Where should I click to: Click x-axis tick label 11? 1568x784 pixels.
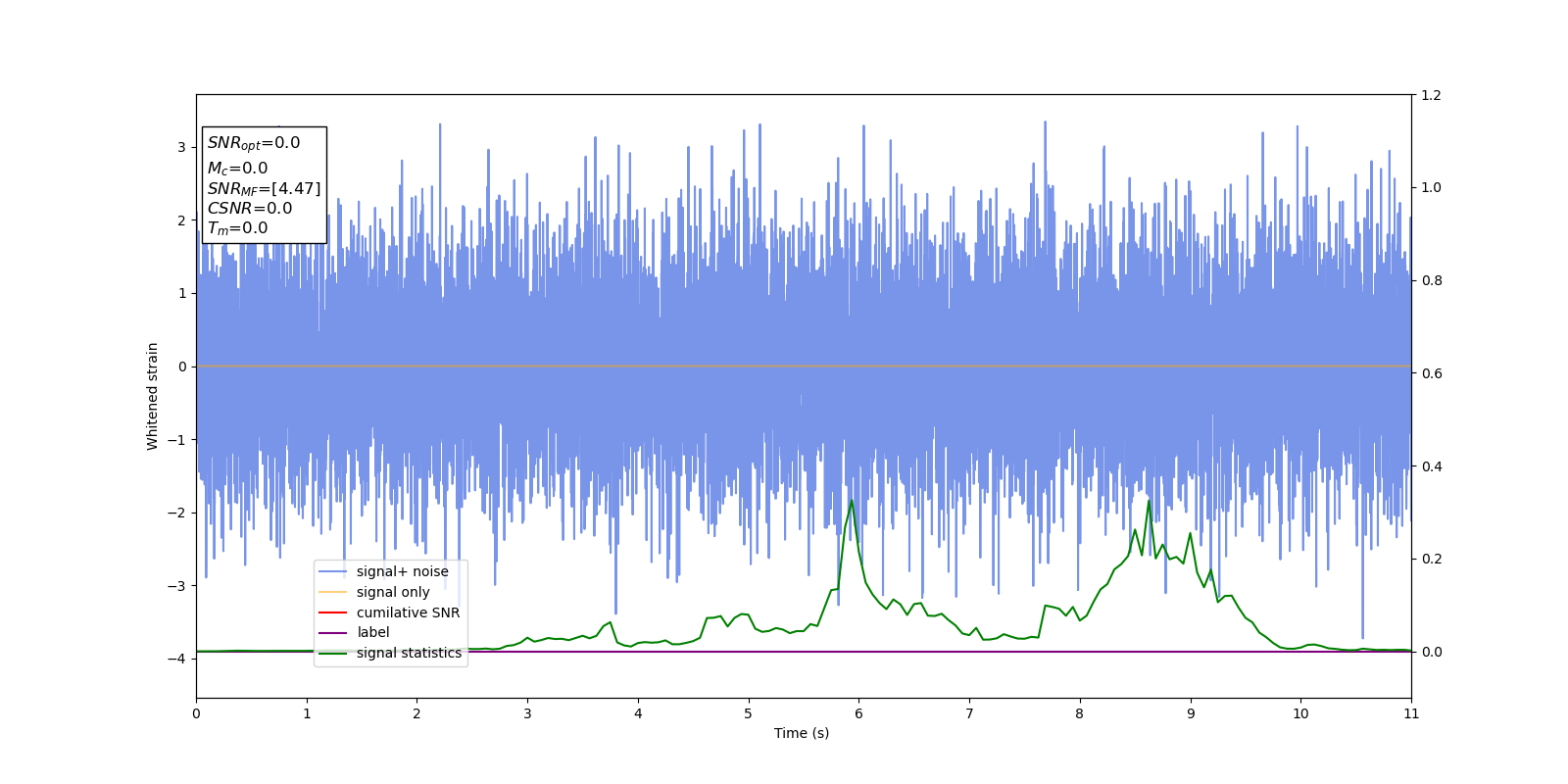pos(1411,713)
